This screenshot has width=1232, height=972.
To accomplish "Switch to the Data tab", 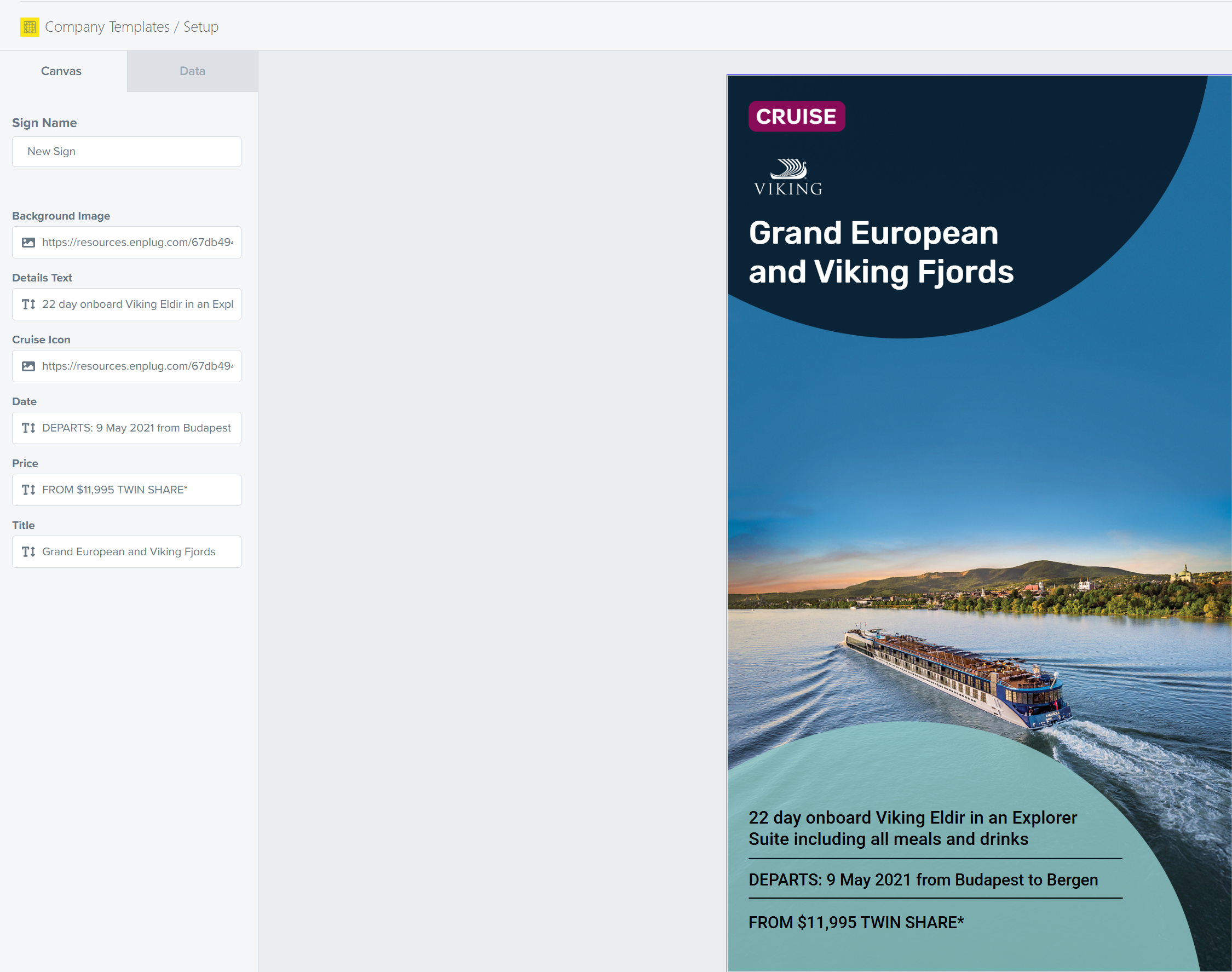I will pos(192,71).
